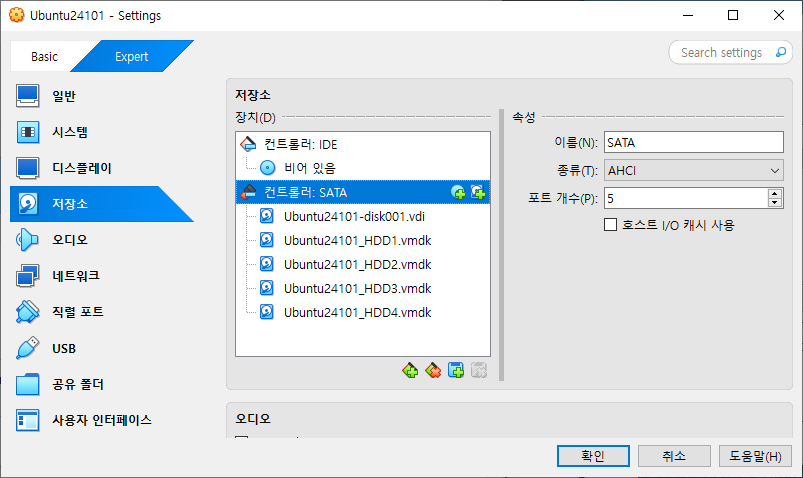Viewport: 803px width, 478px height.
Task: Click the 확인 button
Action: pyautogui.click(x=593, y=455)
